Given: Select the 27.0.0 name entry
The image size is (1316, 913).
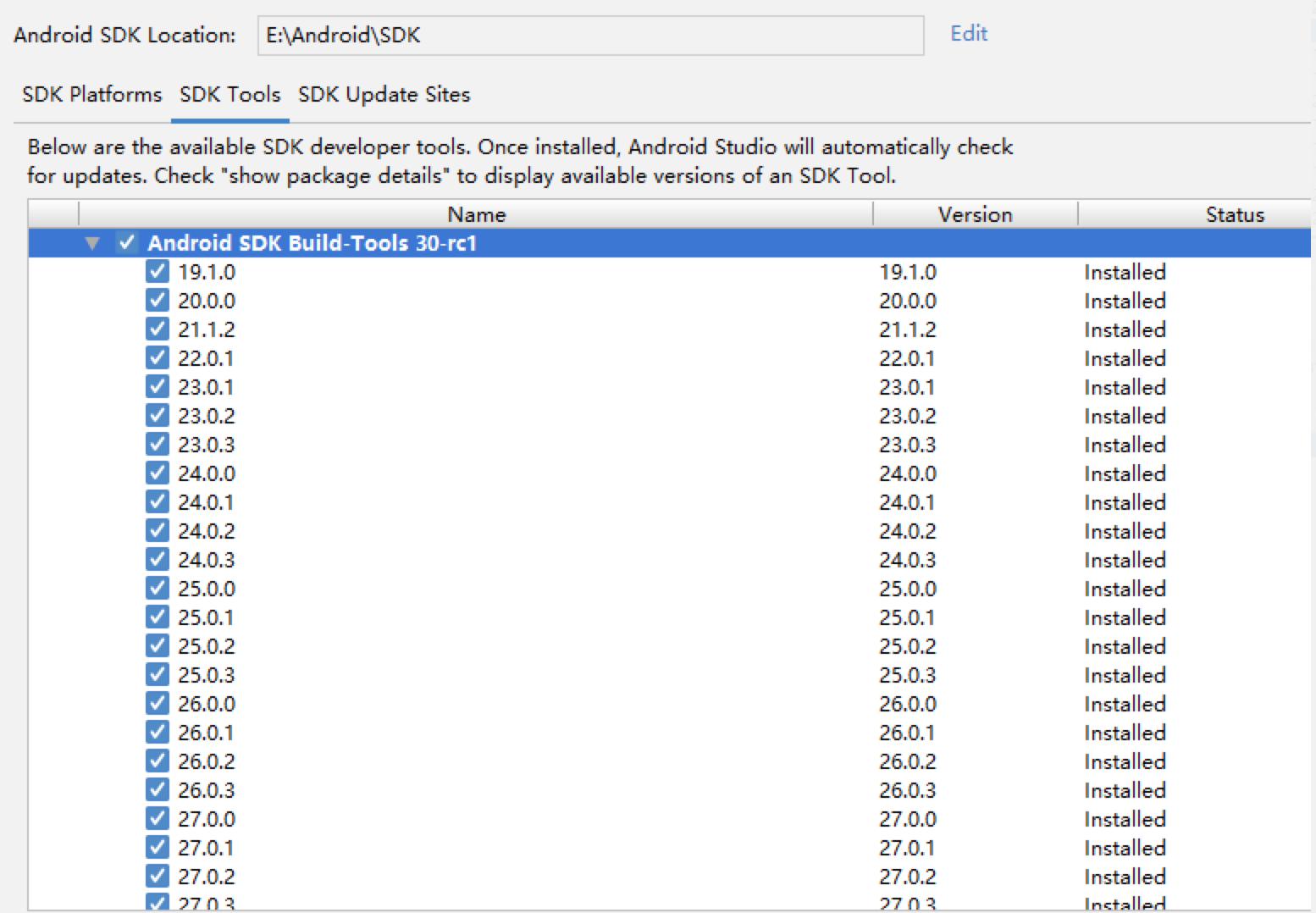Looking at the screenshot, I should point(207,819).
